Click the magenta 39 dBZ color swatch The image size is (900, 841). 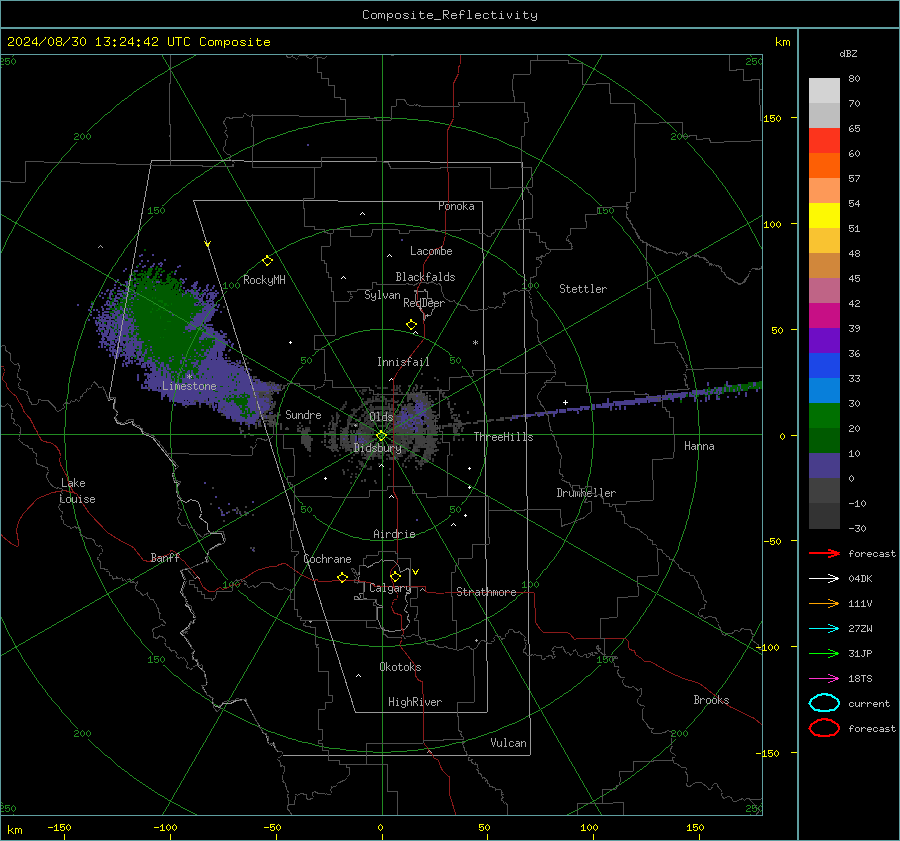tap(824, 316)
